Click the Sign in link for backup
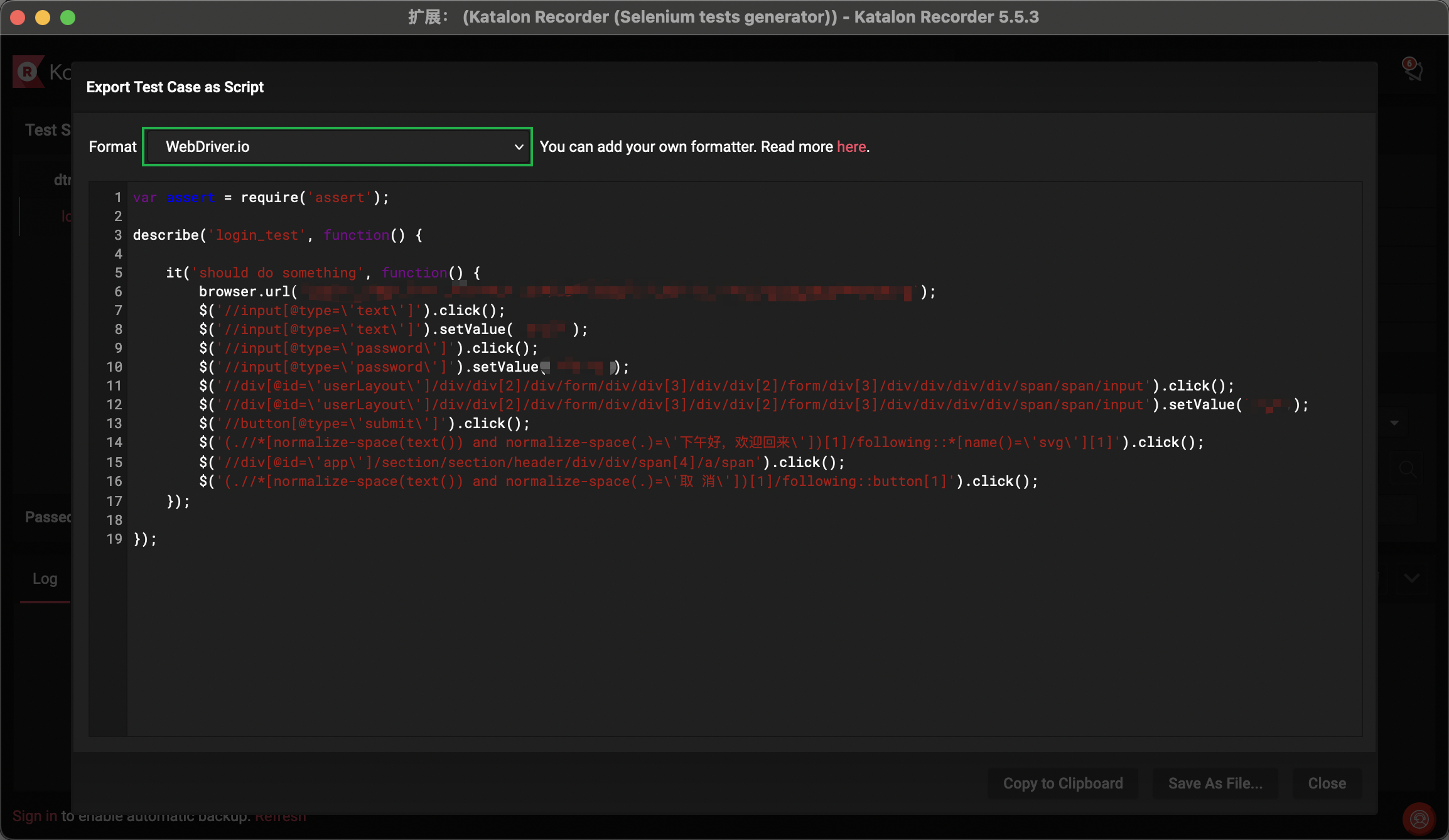Image resolution: width=1449 pixels, height=840 pixels. (35, 816)
